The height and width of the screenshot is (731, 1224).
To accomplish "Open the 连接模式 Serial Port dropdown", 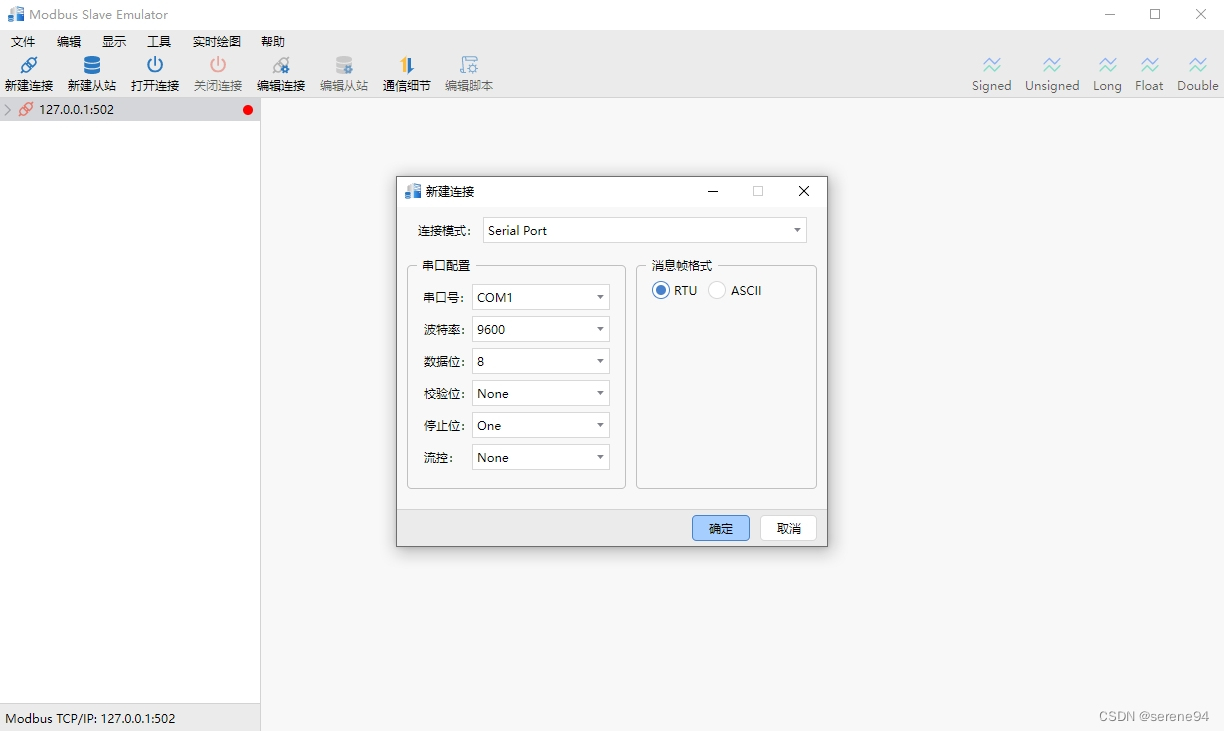I will (x=645, y=230).
